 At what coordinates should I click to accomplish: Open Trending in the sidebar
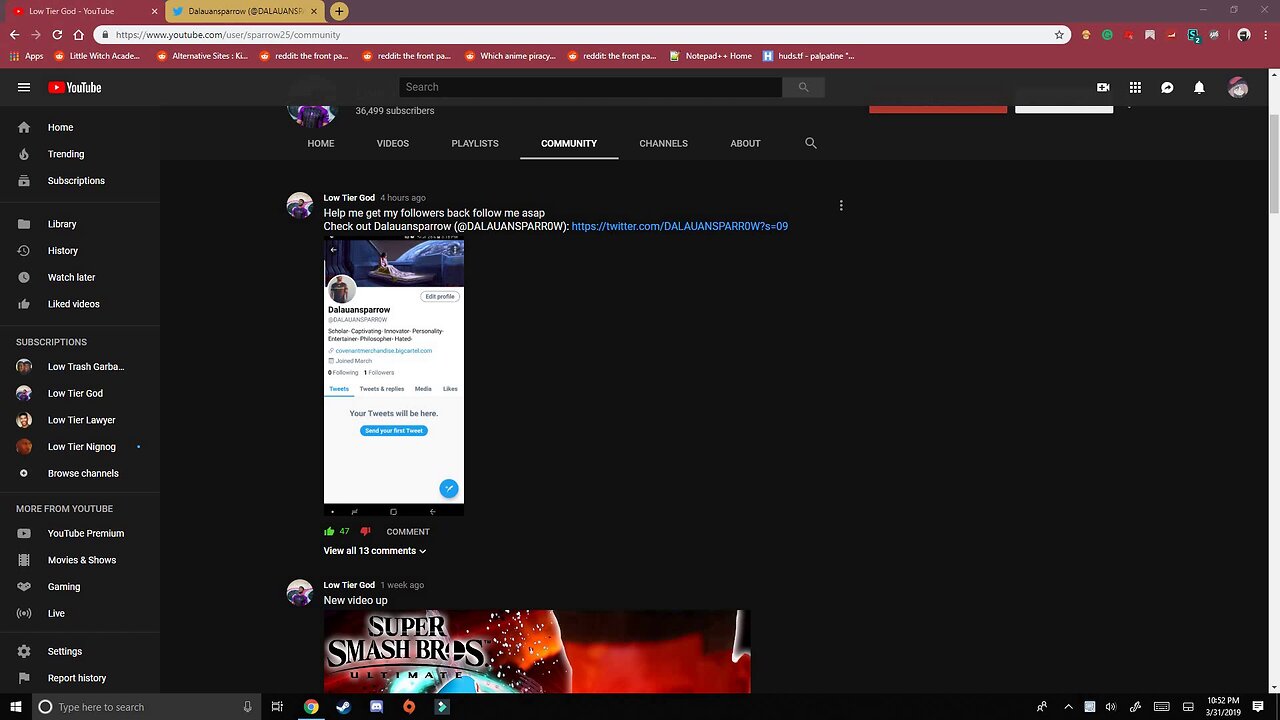pos(80,154)
